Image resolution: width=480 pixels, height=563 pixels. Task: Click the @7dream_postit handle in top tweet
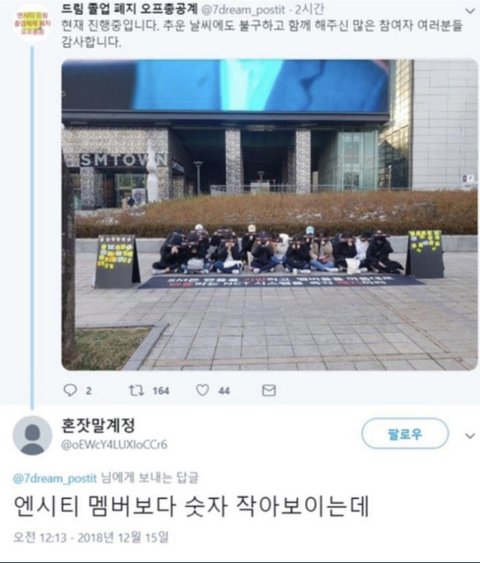click(x=243, y=10)
